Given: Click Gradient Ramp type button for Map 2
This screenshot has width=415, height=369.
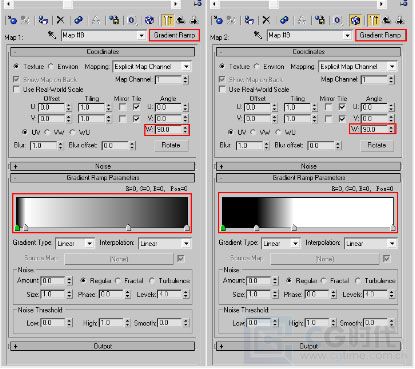Looking at the screenshot, I should pyautogui.click(x=380, y=35).
